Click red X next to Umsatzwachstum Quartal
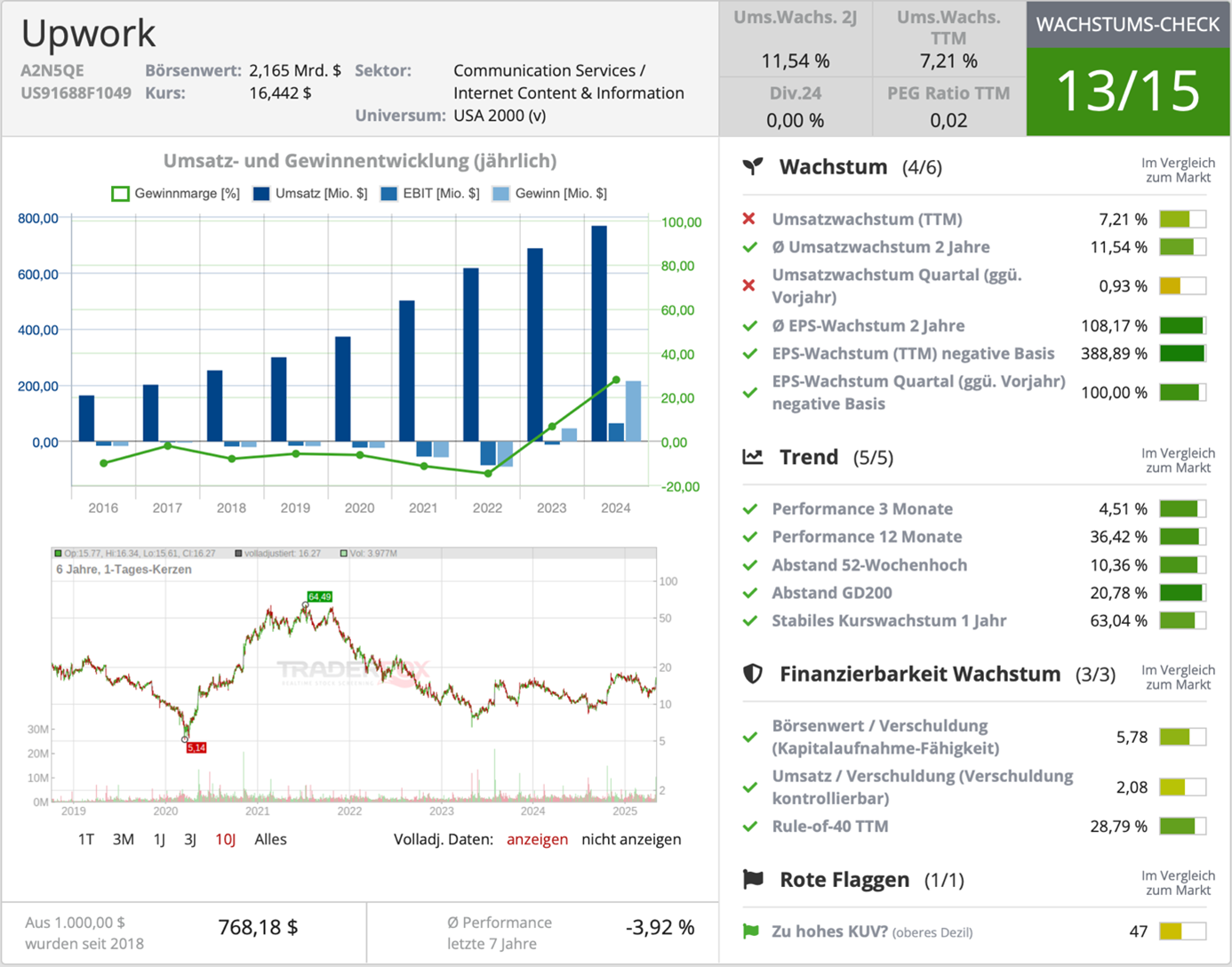 click(x=749, y=285)
